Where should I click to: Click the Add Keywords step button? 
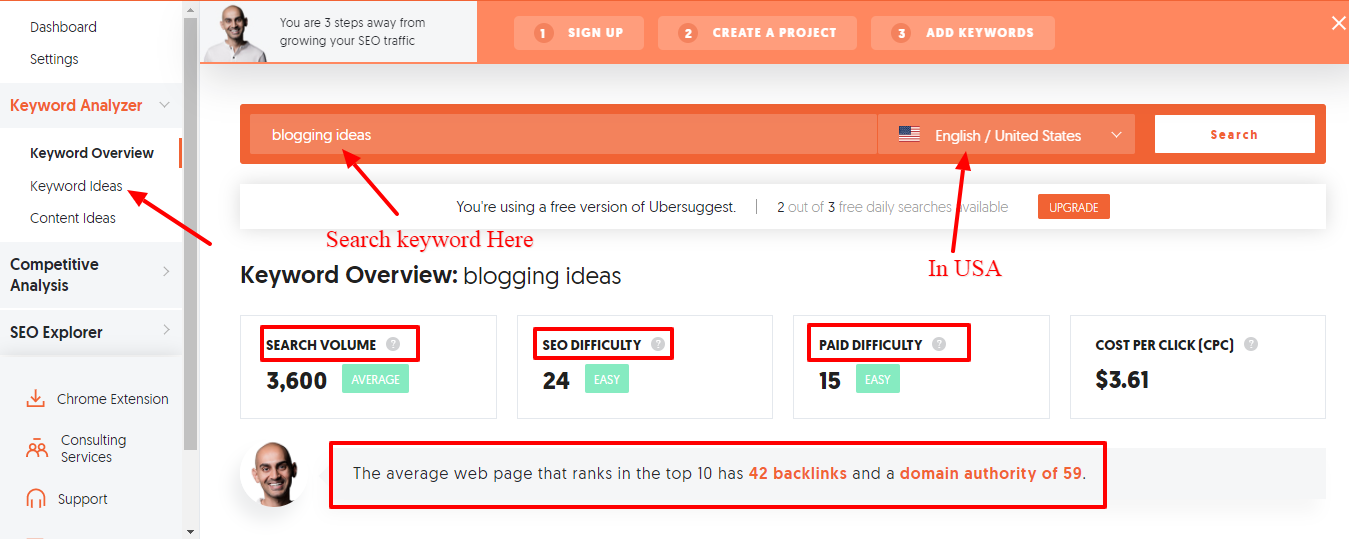tap(963, 33)
